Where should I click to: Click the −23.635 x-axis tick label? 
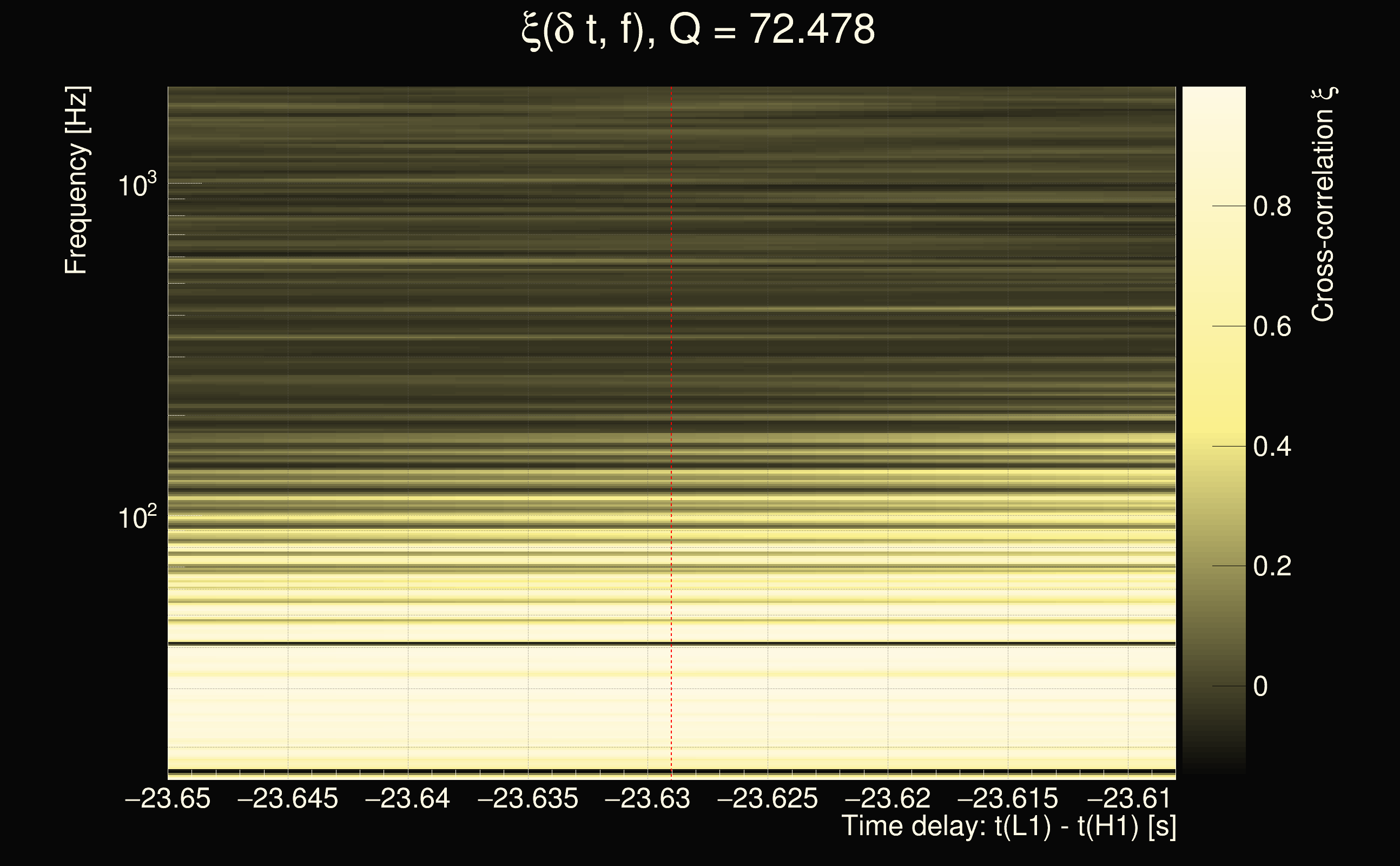coord(528,798)
